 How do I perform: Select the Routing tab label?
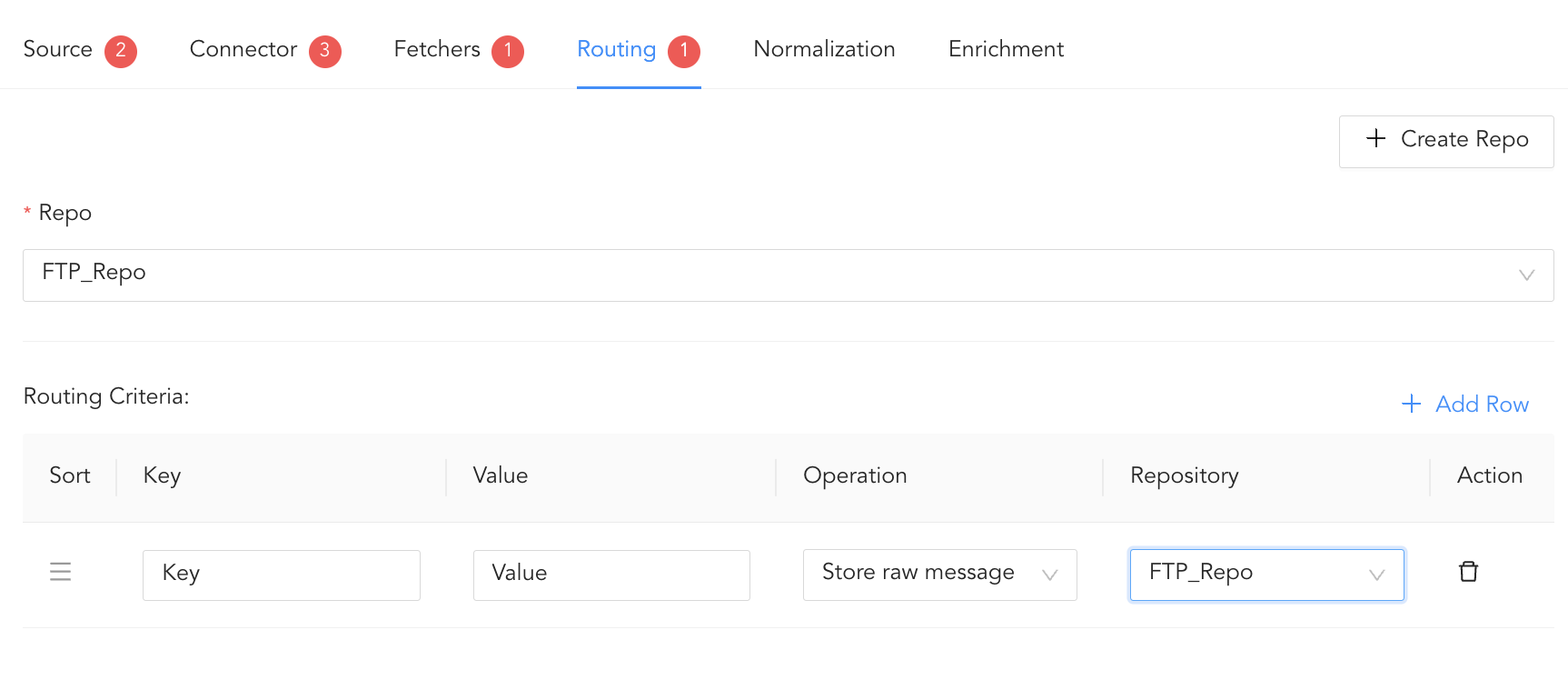point(616,49)
